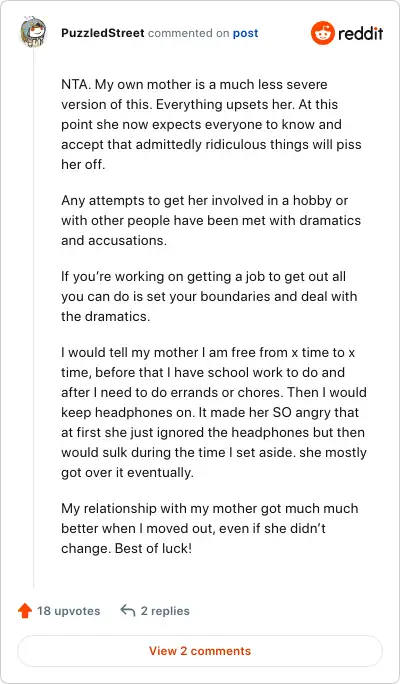Click the paragraph starting "My relationship with my mother"

tap(209, 528)
